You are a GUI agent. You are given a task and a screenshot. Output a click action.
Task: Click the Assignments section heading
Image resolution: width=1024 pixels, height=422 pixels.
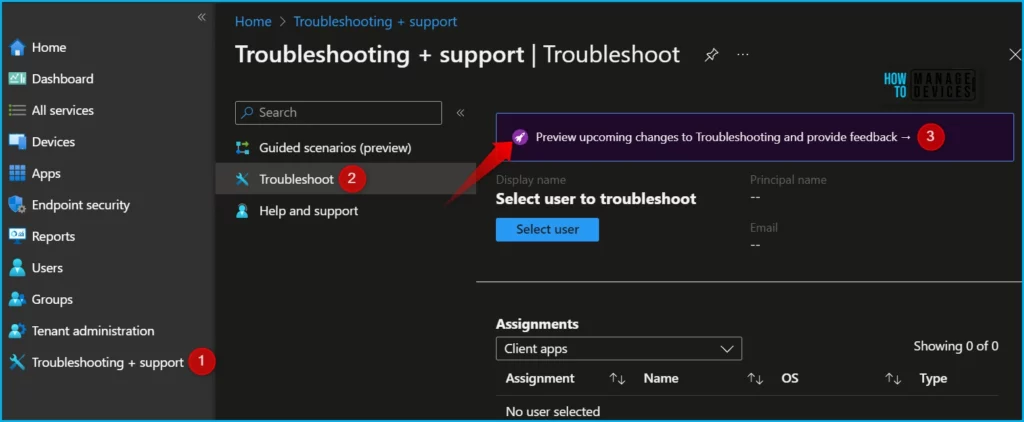click(537, 324)
